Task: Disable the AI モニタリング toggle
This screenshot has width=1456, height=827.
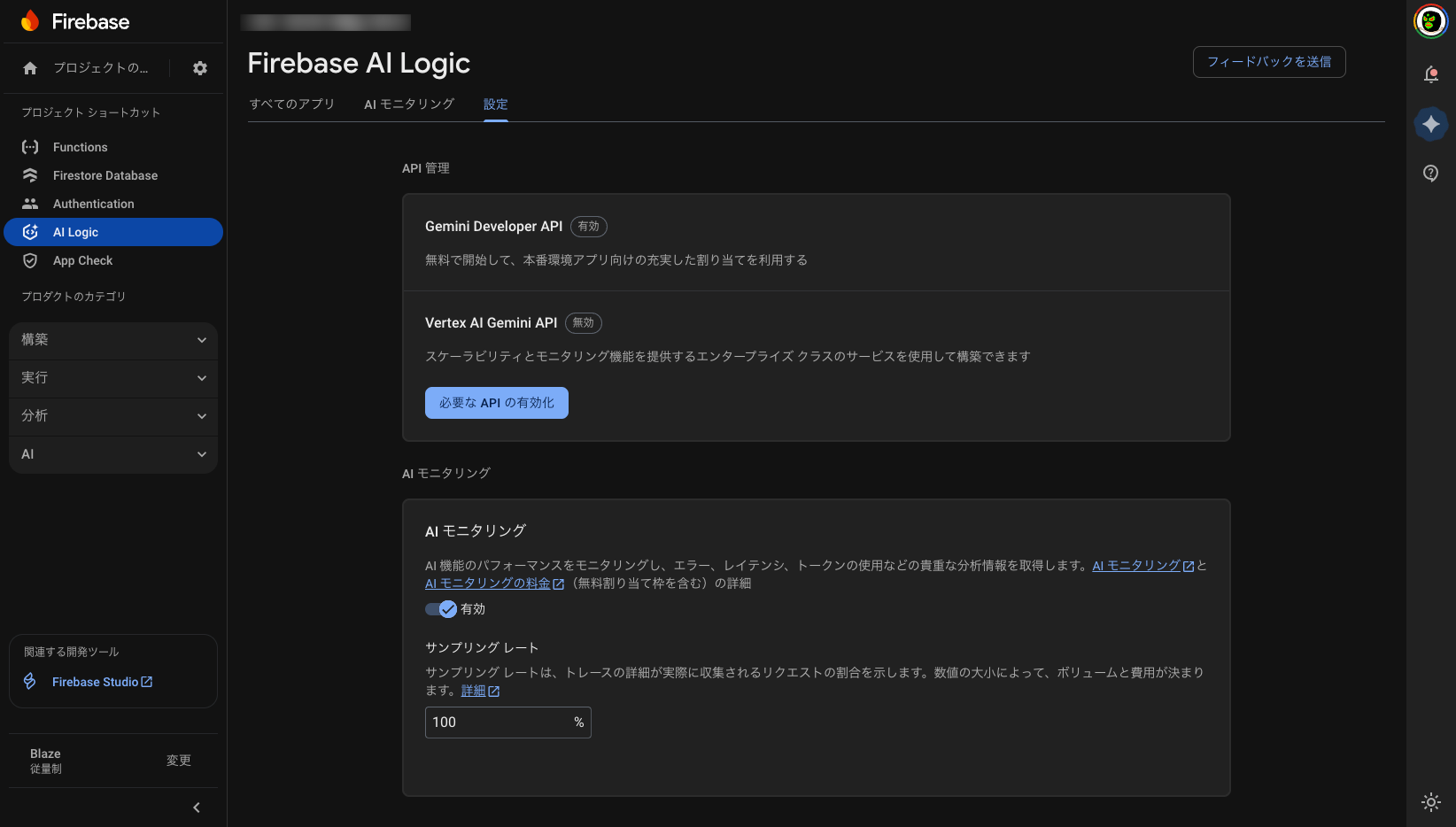Action: point(439,609)
